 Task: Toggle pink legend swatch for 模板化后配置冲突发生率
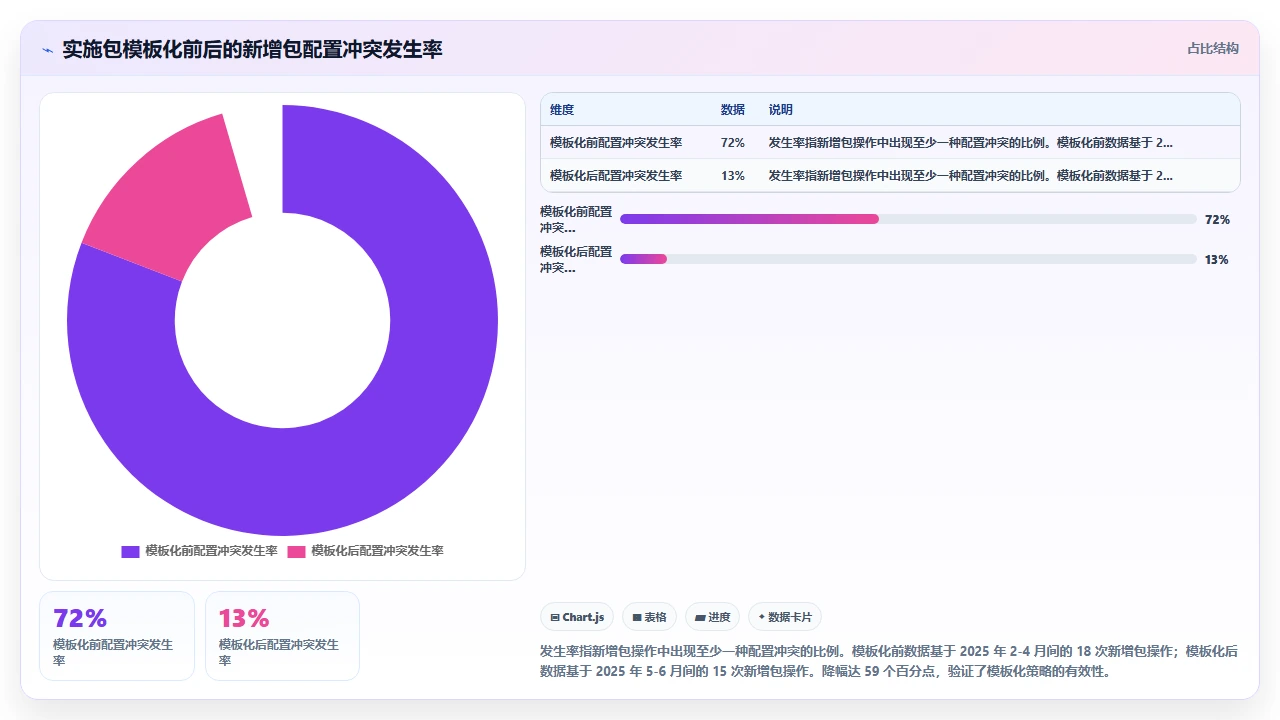coord(296,551)
